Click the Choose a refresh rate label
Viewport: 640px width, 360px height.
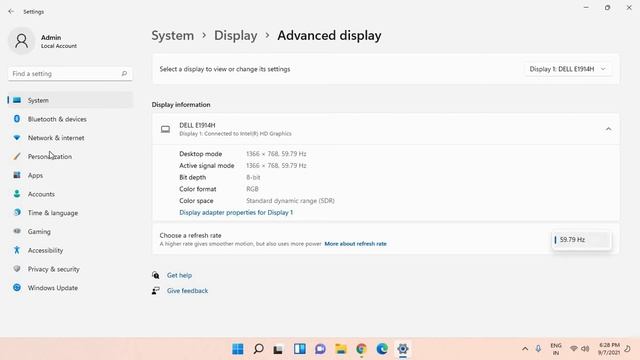[x=190, y=236]
